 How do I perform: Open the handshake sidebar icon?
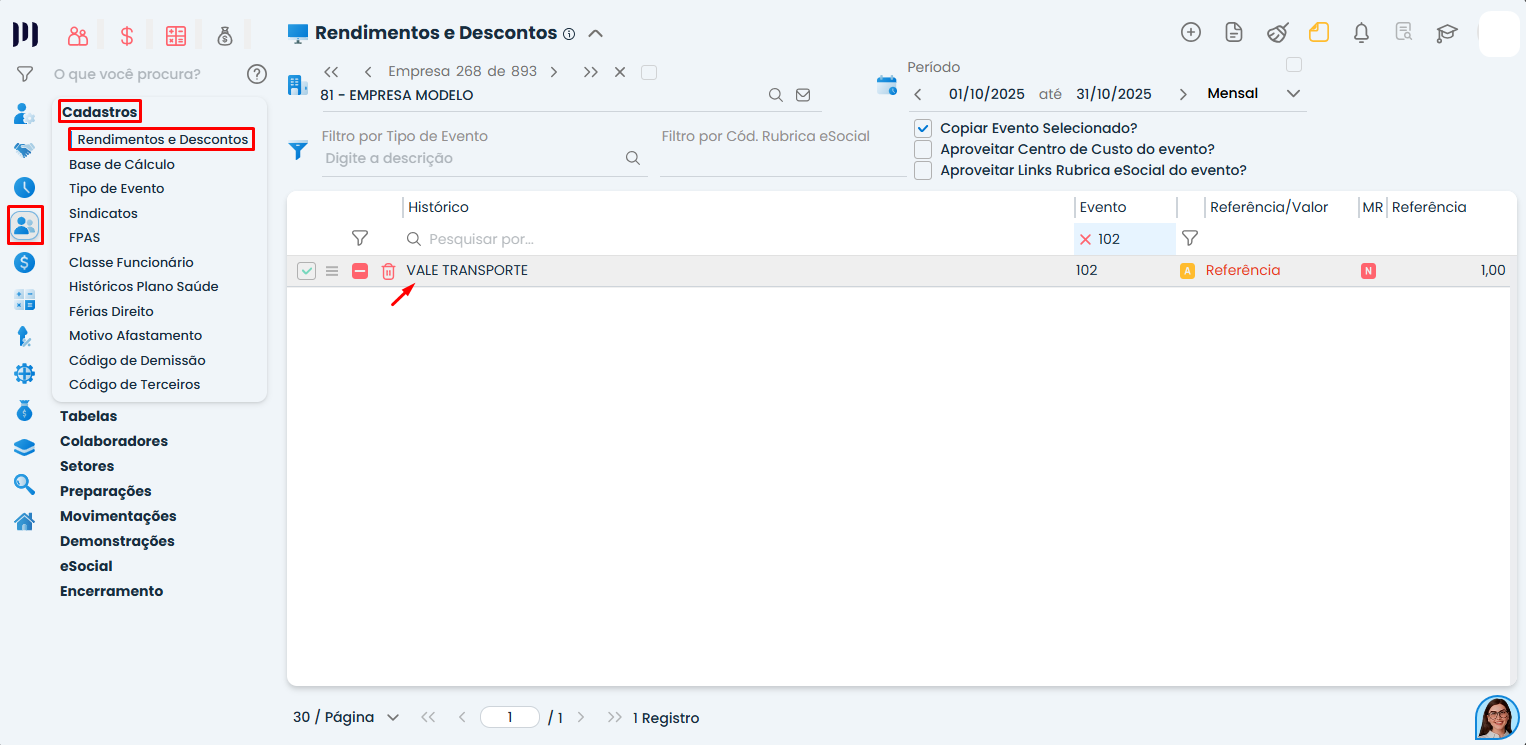[25, 150]
